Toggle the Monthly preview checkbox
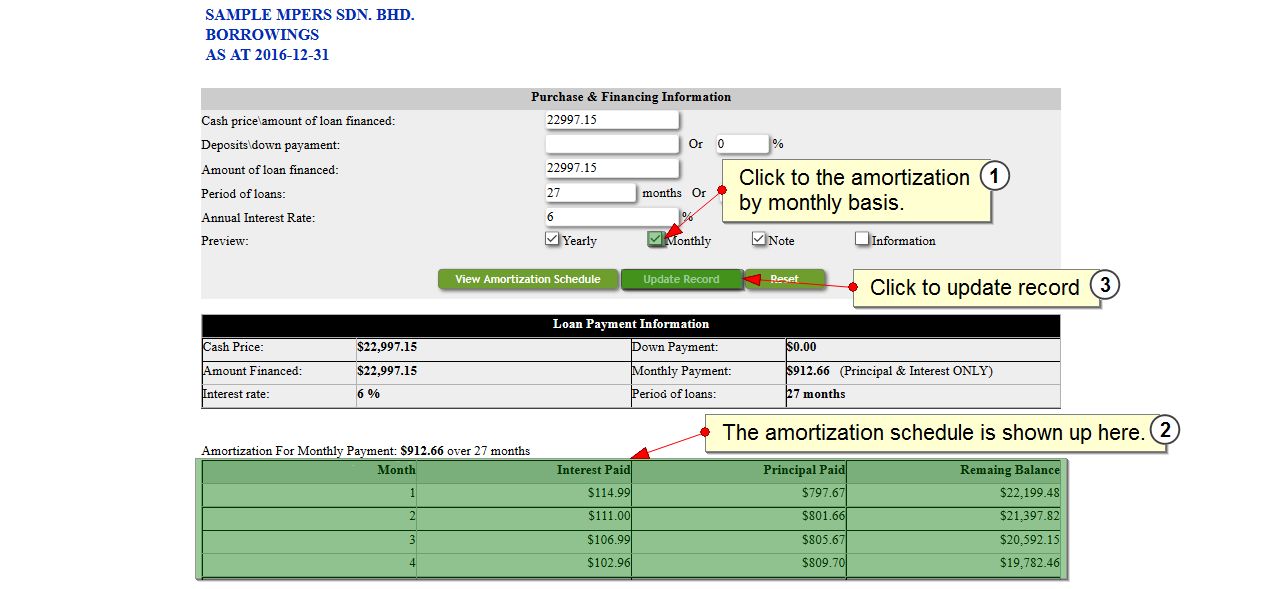1263x589 pixels. pos(655,239)
